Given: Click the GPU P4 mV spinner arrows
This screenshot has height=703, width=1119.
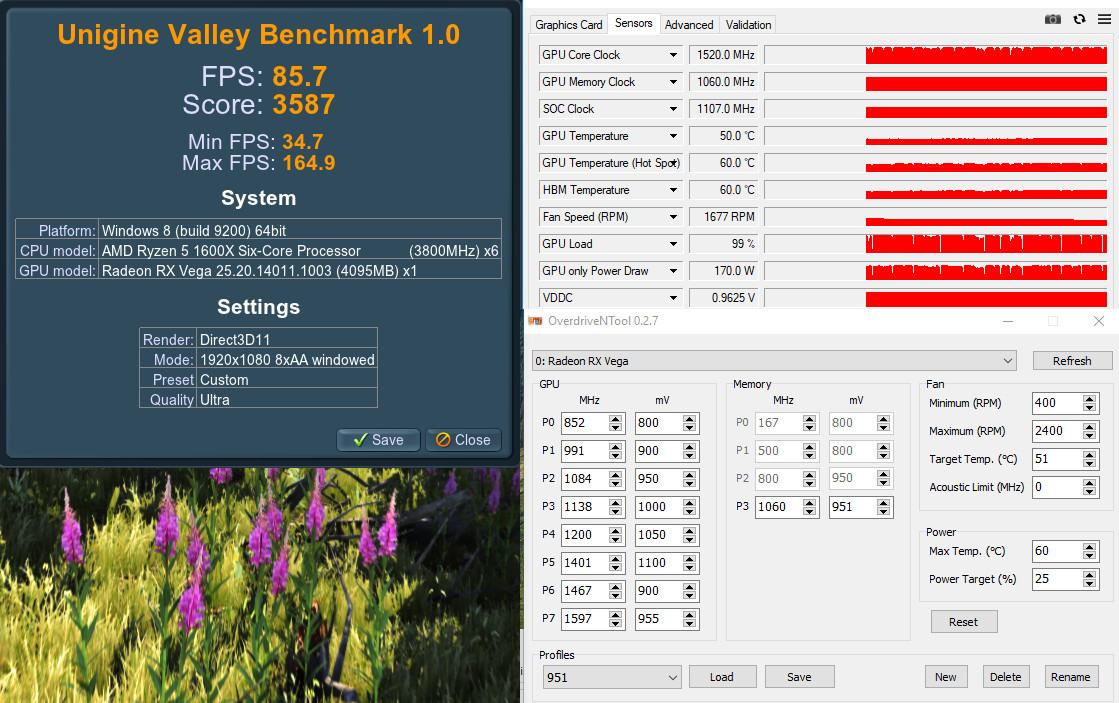Looking at the screenshot, I should pyautogui.click(x=689, y=535).
